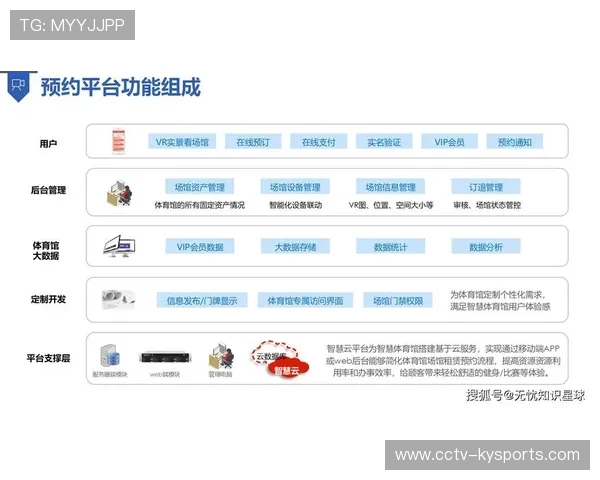Viewport: 600px width, 480px height.
Task: Click the 预约通知 box
Action: [x=515, y=142]
